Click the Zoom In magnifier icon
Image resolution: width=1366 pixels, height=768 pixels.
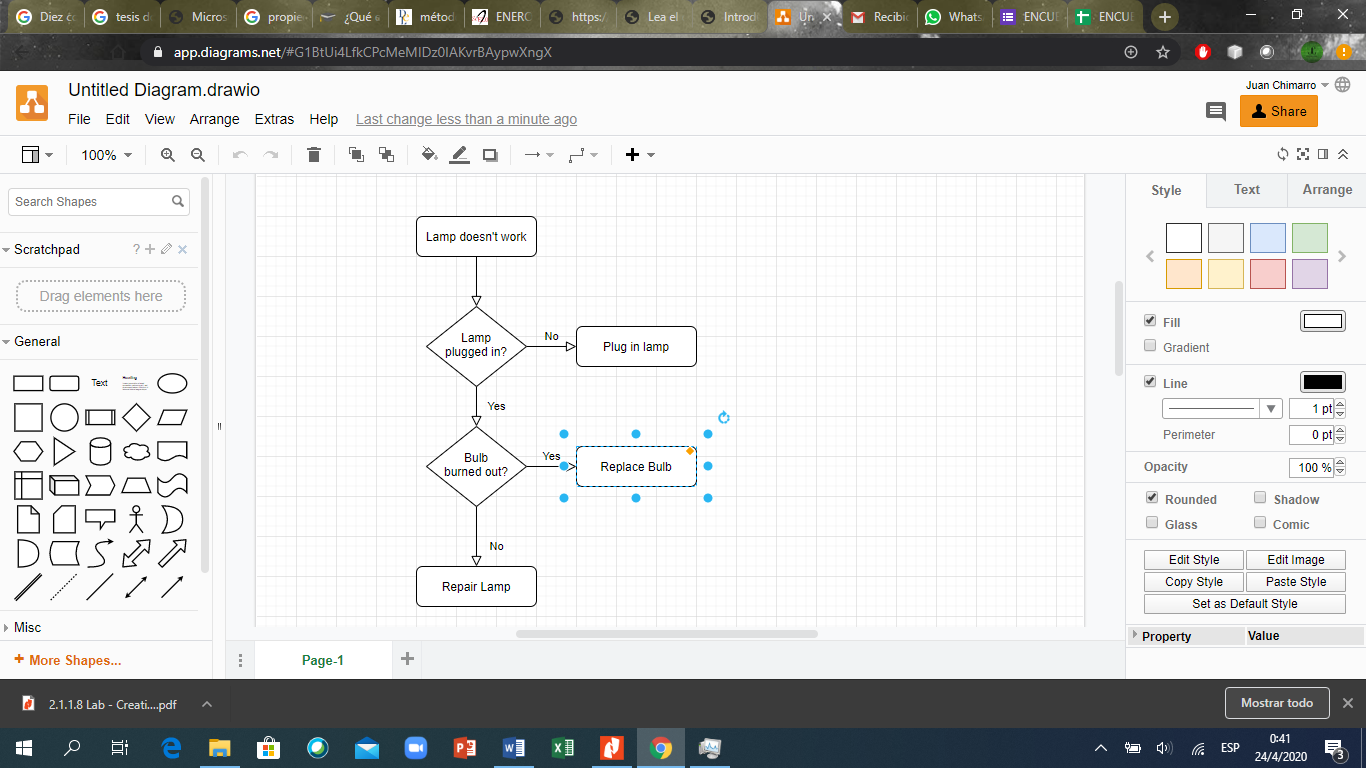coord(168,155)
